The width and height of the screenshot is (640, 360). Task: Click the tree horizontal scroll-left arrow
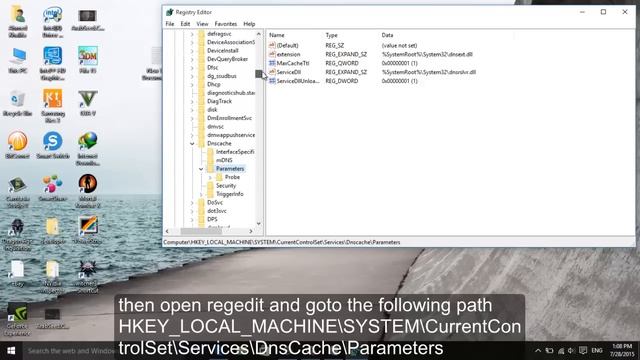coord(167,231)
